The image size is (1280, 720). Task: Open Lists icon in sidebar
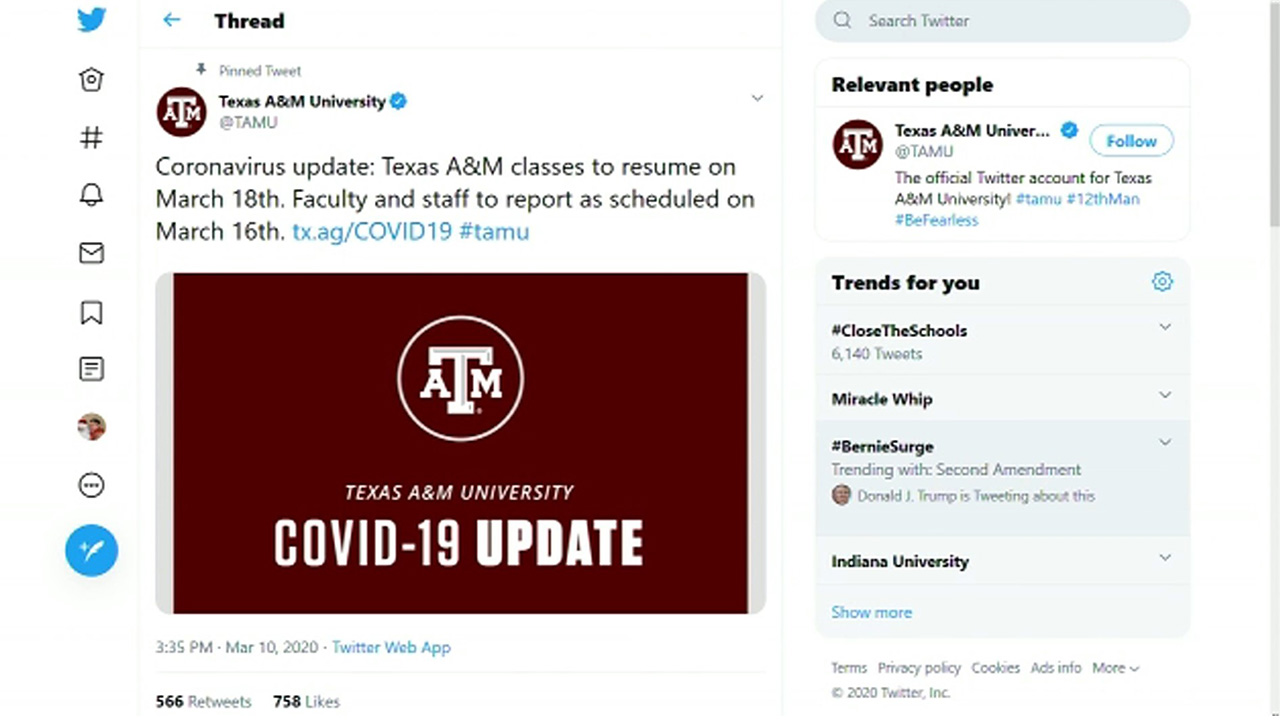coord(91,369)
